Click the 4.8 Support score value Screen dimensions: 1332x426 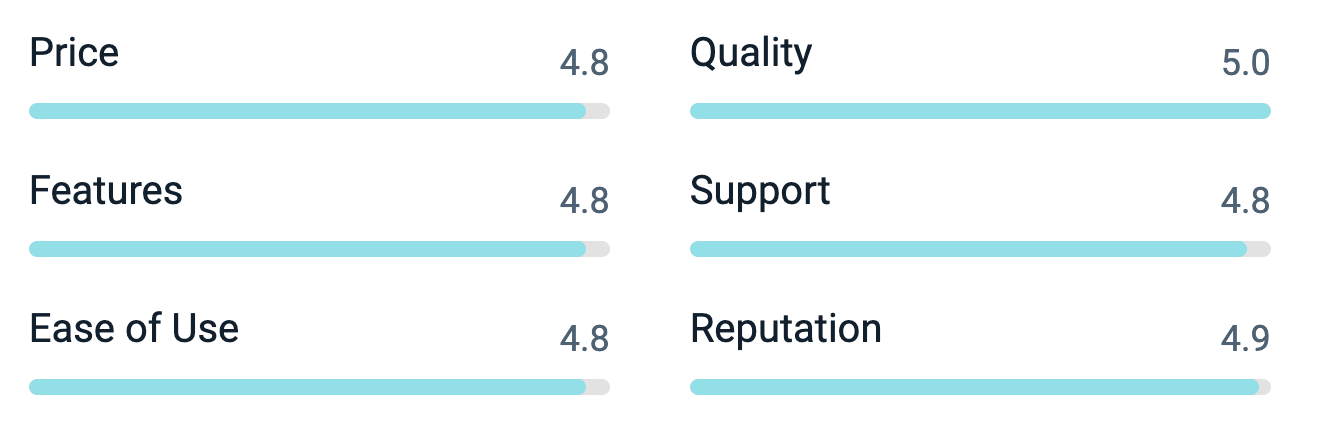pos(1245,201)
